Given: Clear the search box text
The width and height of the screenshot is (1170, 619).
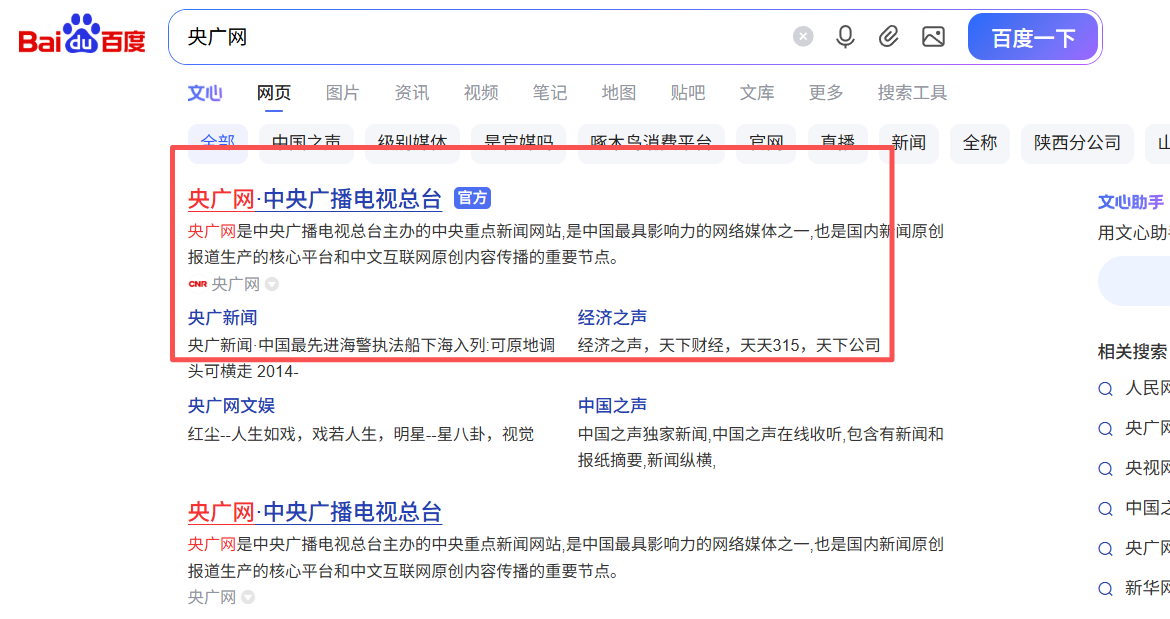Looking at the screenshot, I should coord(803,37).
